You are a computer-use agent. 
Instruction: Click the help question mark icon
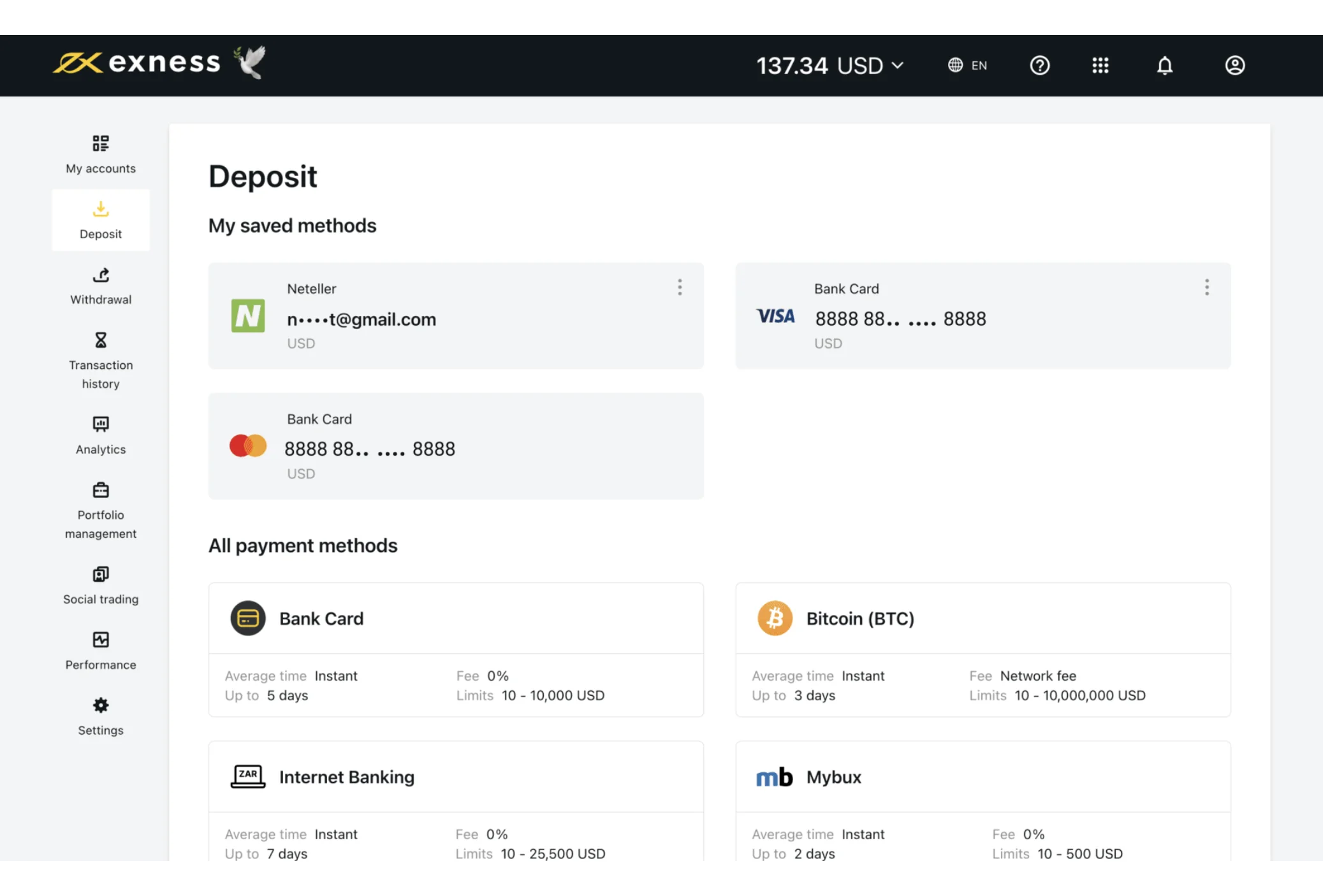[1039, 64]
